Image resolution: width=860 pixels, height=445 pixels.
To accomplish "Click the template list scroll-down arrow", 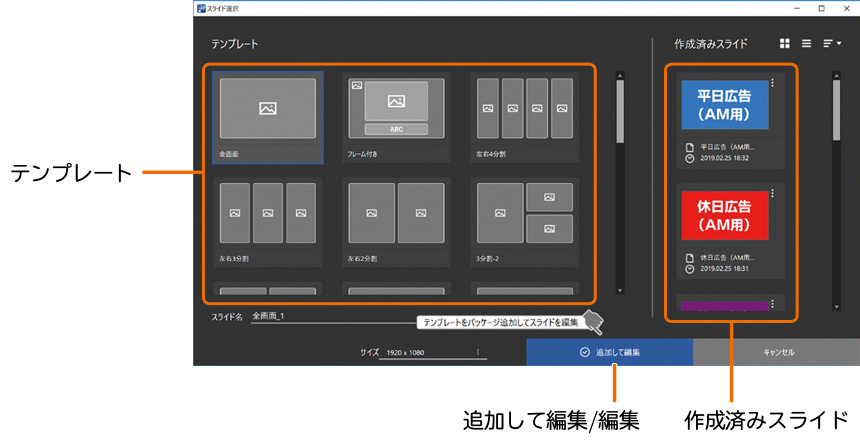I will coord(620,291).
